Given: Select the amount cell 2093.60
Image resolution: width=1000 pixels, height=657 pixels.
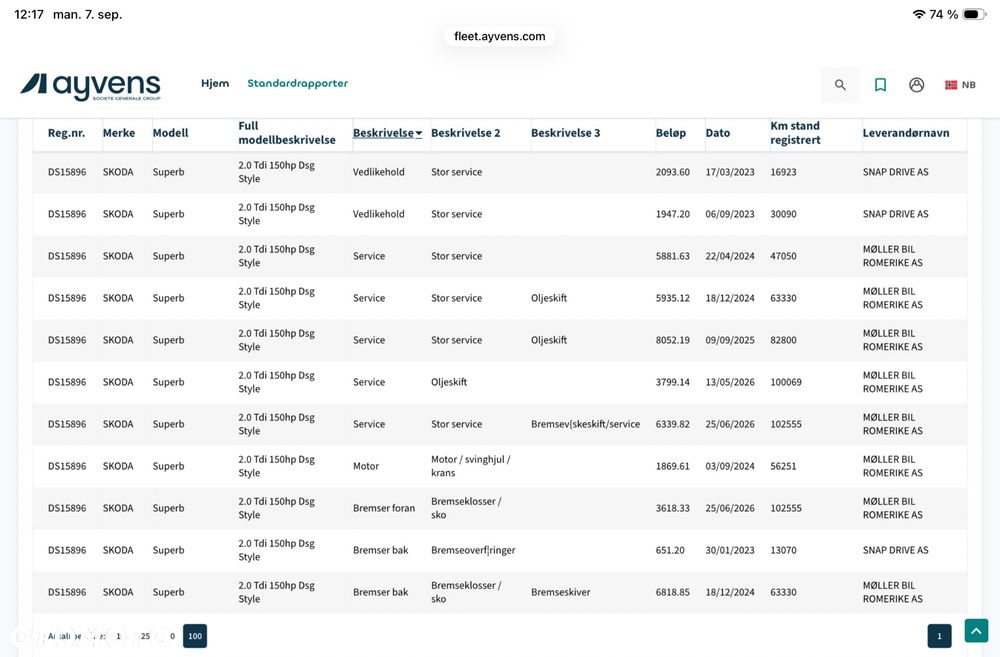Looking at the screenshot, I should (x=673, y=172).
